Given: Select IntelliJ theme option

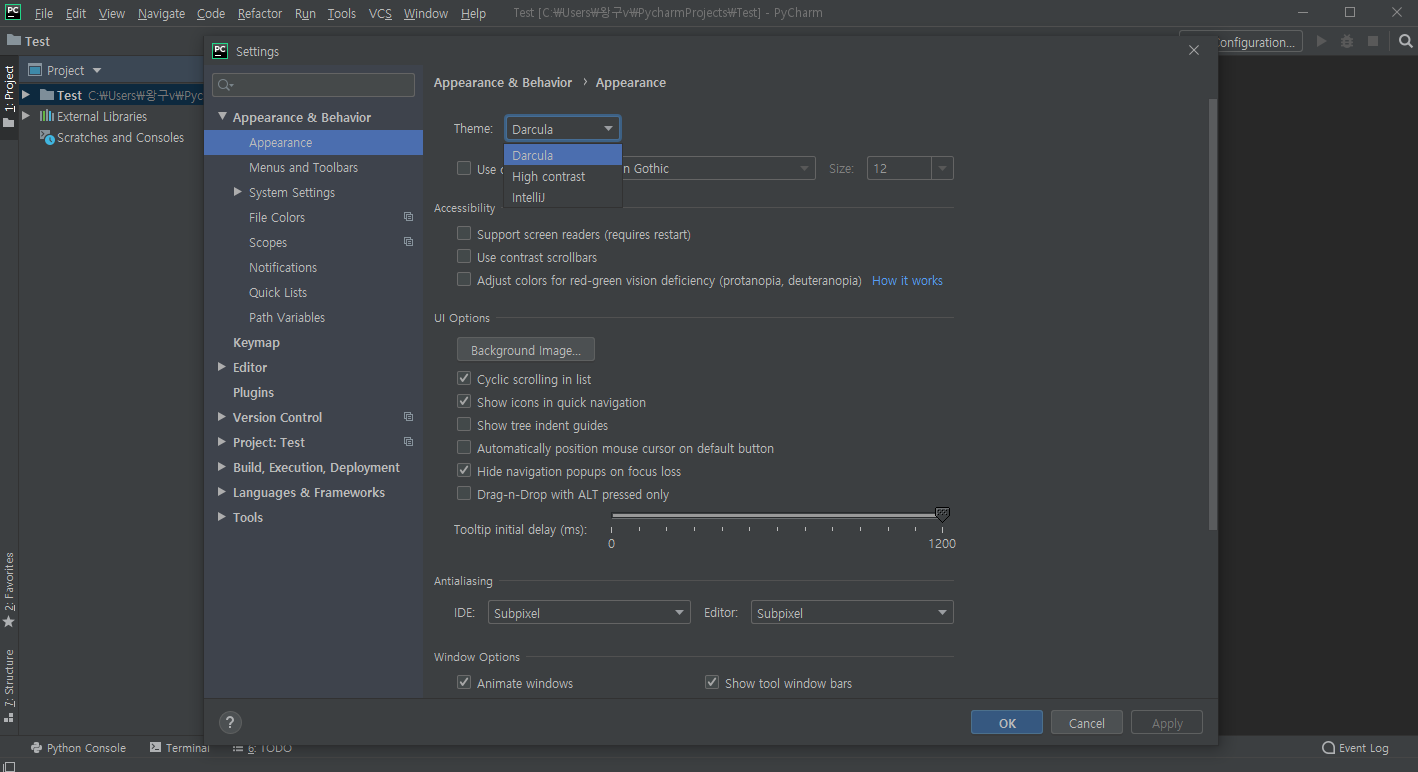Looking at the screenshot, I should 563,198.
